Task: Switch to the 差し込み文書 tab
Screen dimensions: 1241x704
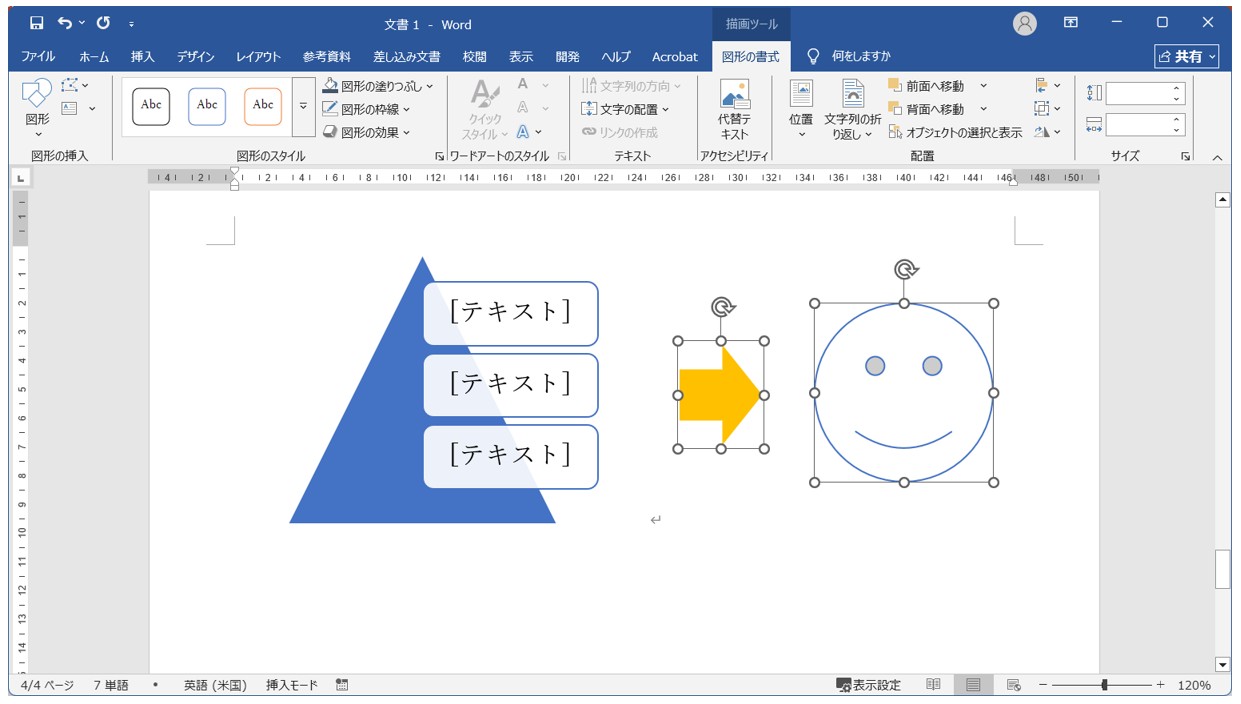Action: [406, 56]
